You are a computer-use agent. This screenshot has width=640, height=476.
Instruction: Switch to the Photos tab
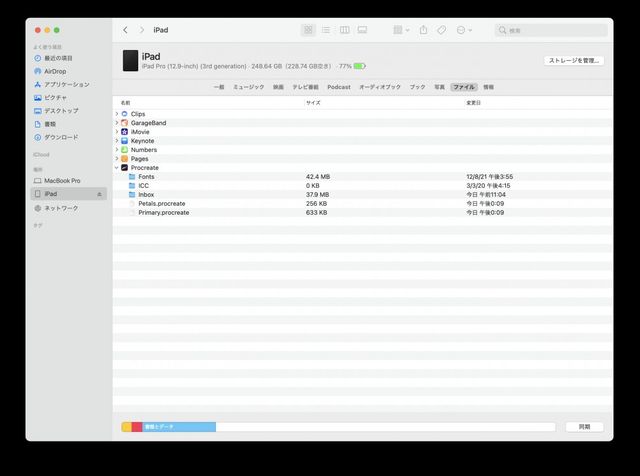(439, 87)
